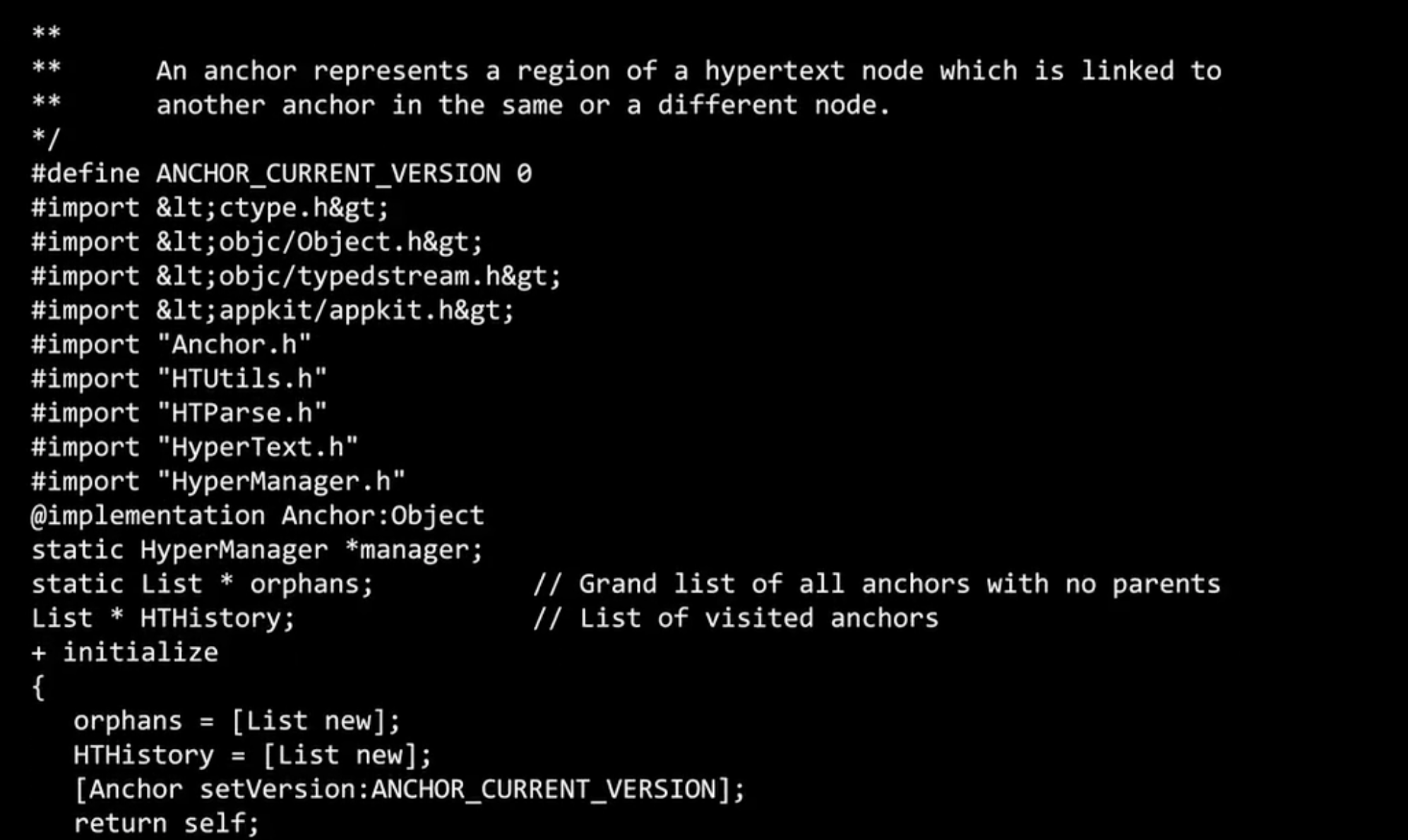Click the ANCHOR_CURRENT_VERSION define line
1408x840 pixels.
pyautogui.click(x=281, y=174)
